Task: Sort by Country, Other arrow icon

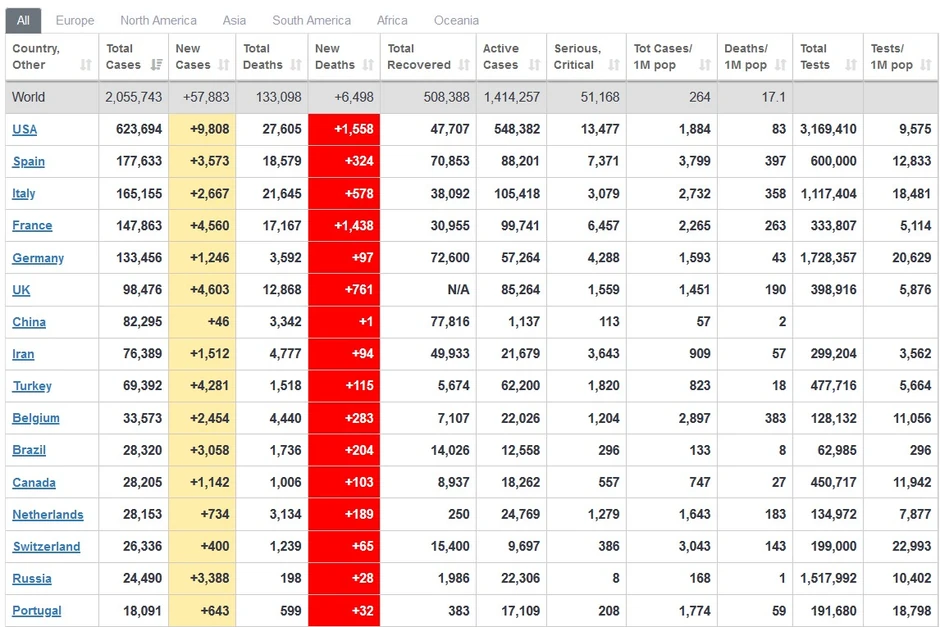Action: pyautogui.click(x=86, y=65)
